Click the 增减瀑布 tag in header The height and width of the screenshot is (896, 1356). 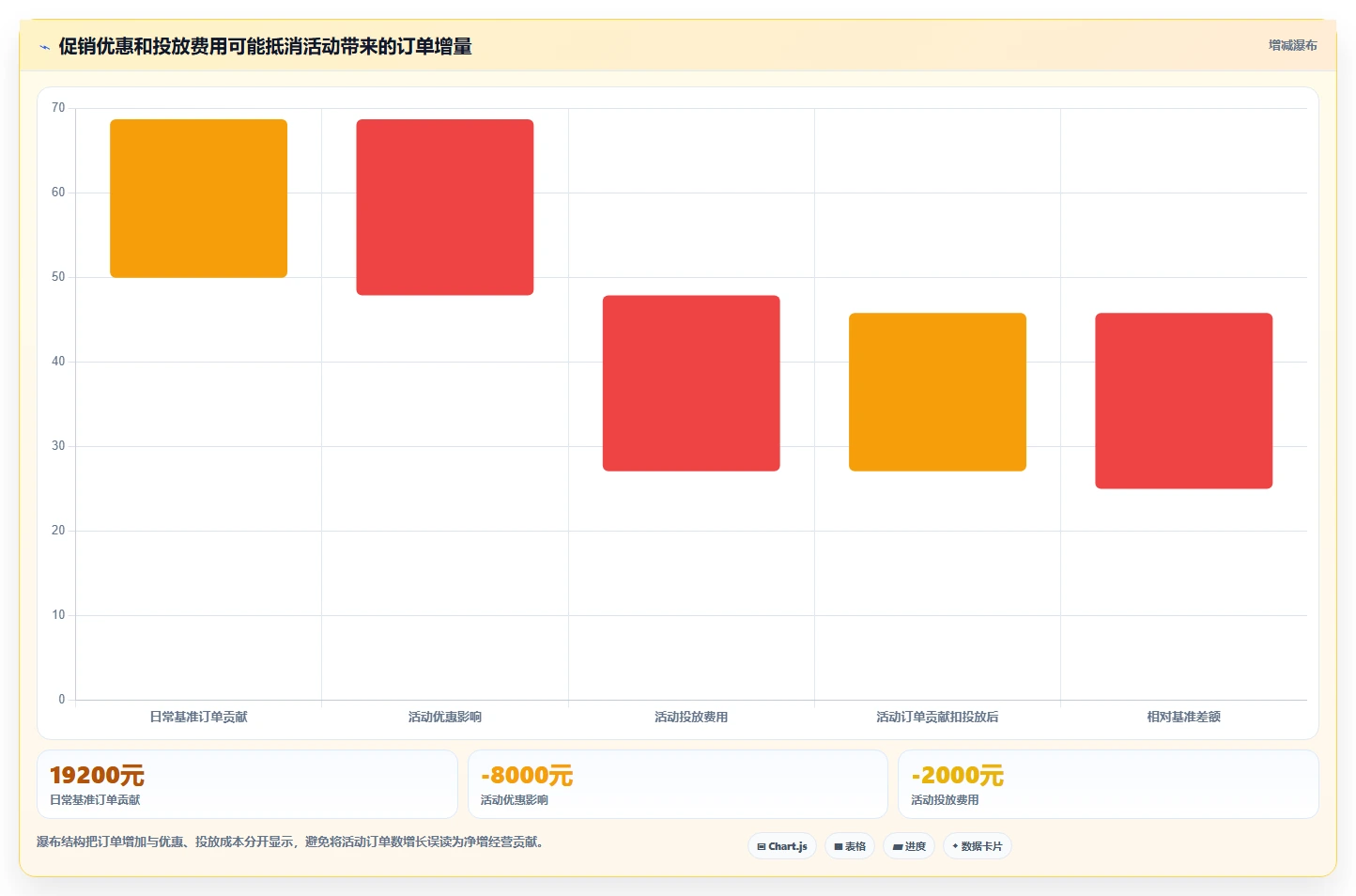pyautogui.click(x=1293, y=45)
